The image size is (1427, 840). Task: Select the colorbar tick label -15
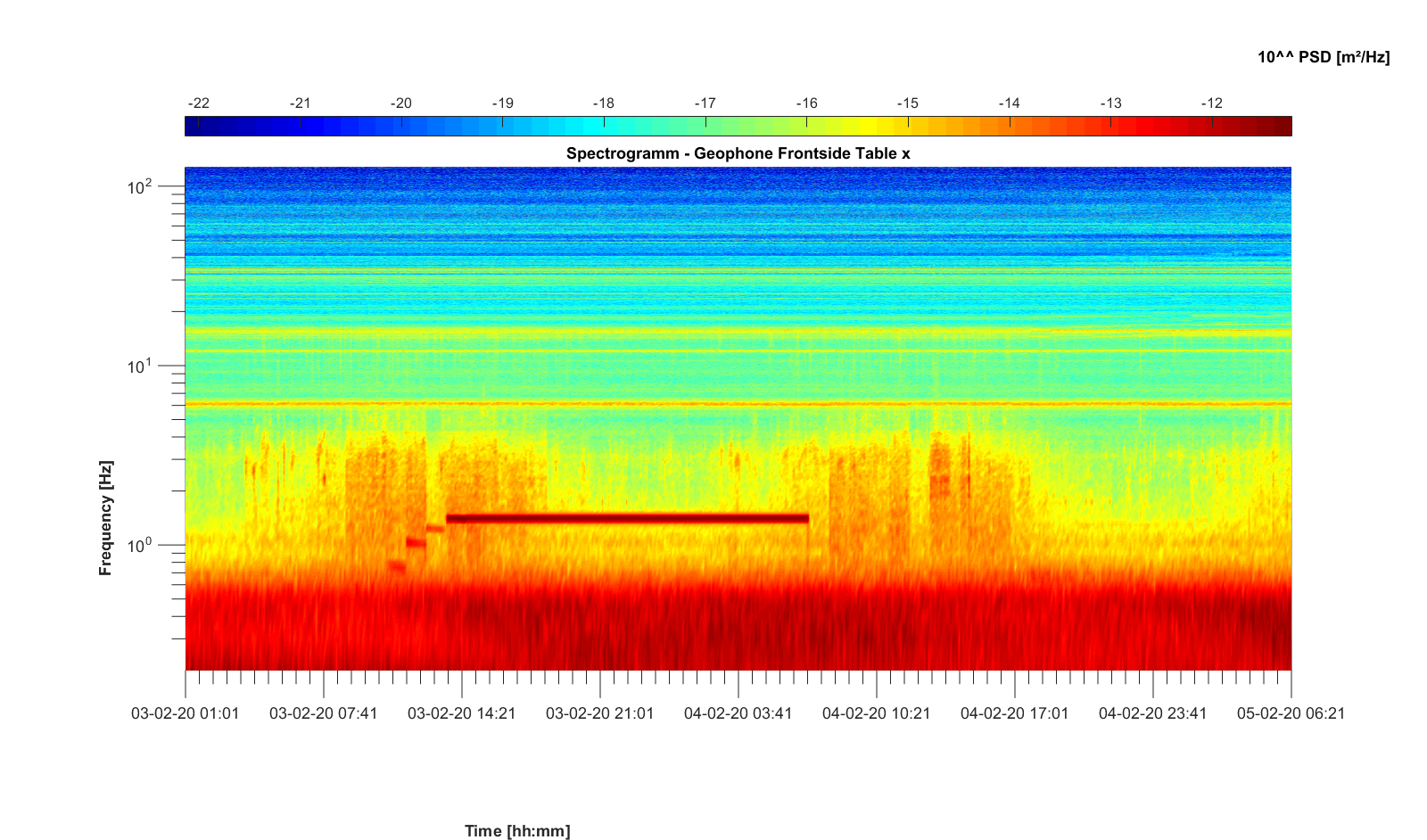pyautogui.click(x=908, y=103)
